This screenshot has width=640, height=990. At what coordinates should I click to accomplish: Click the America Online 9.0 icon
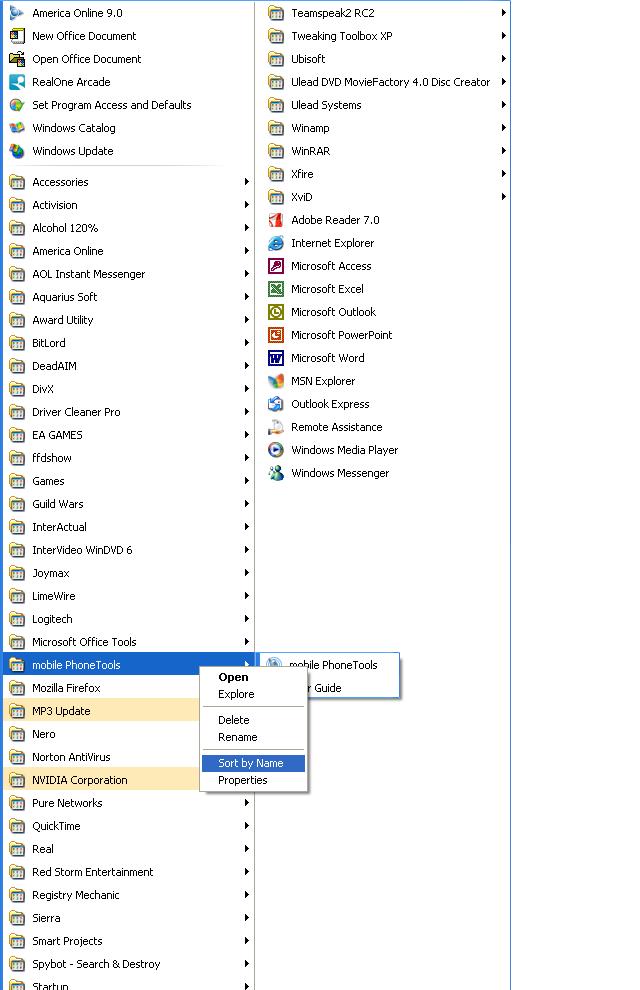[x=17, y=13]
